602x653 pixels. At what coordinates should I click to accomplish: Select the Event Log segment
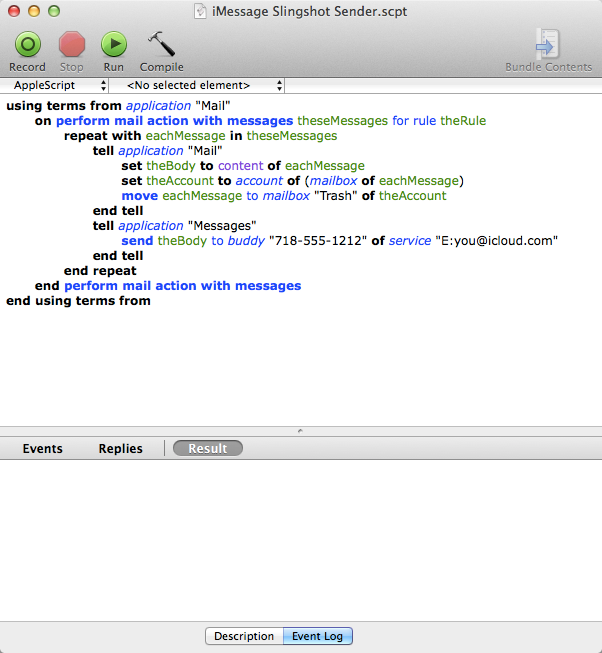[318, 636]
